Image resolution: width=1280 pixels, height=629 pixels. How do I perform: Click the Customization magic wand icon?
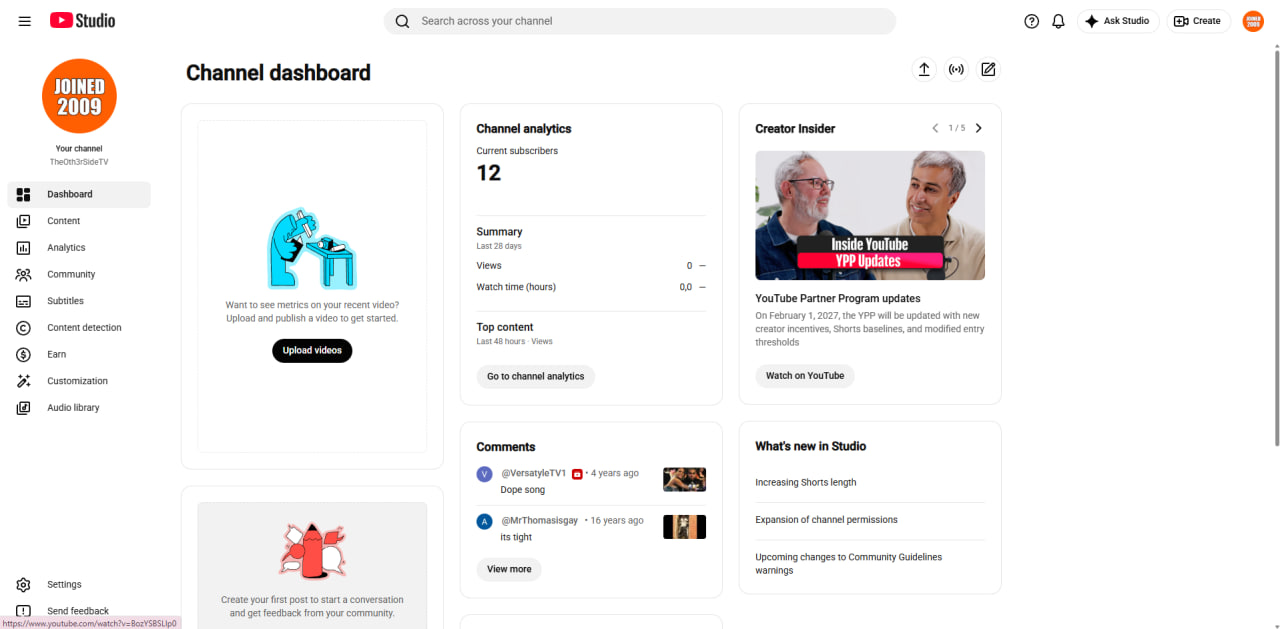coord(24,381)
